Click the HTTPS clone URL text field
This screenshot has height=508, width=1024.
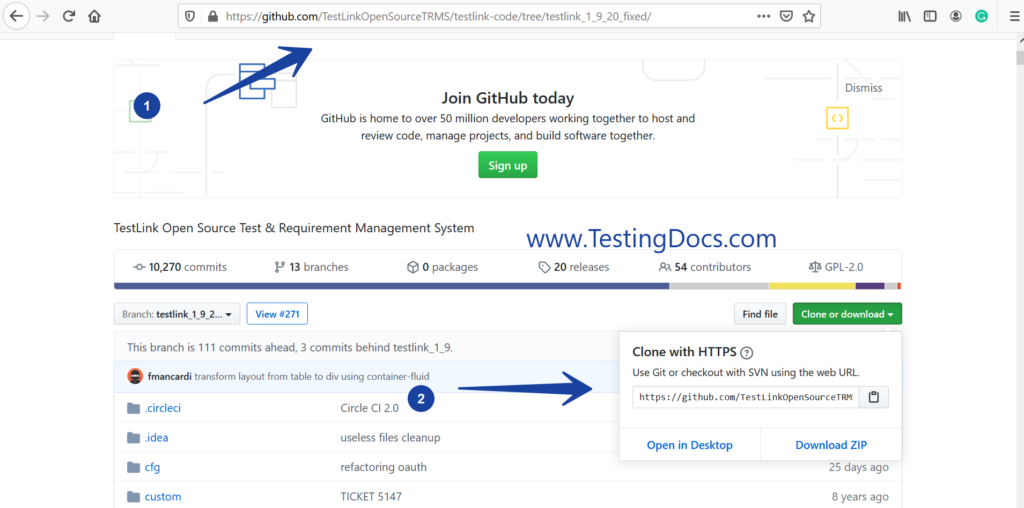pos(745,397)
